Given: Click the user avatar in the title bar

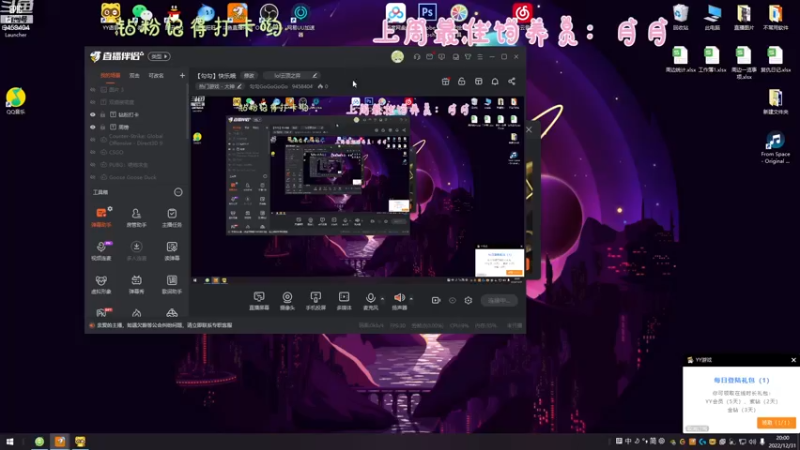Looking at the screenshot, I should tap(397, 57).
